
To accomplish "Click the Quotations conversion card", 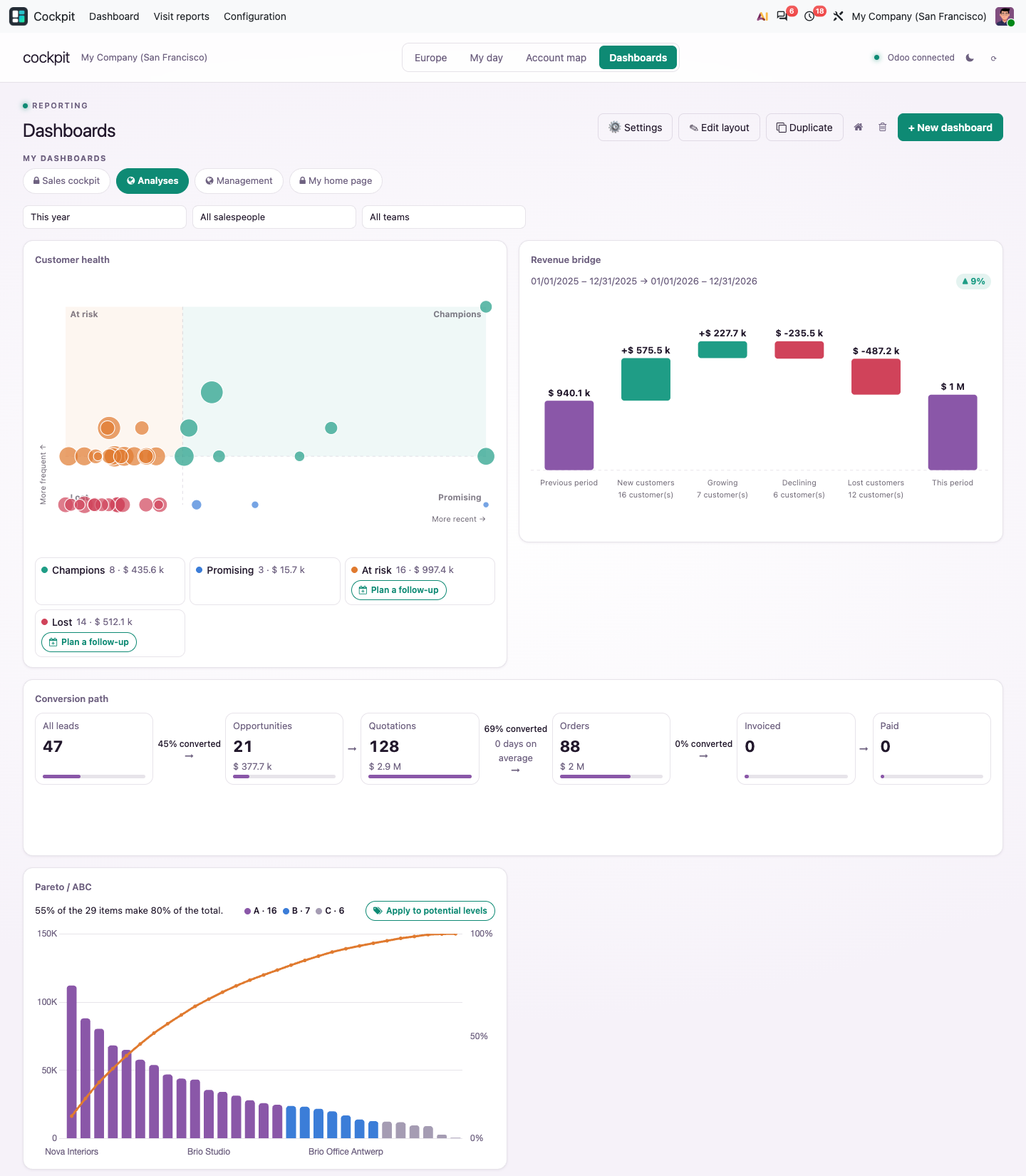I will (420, 748).
